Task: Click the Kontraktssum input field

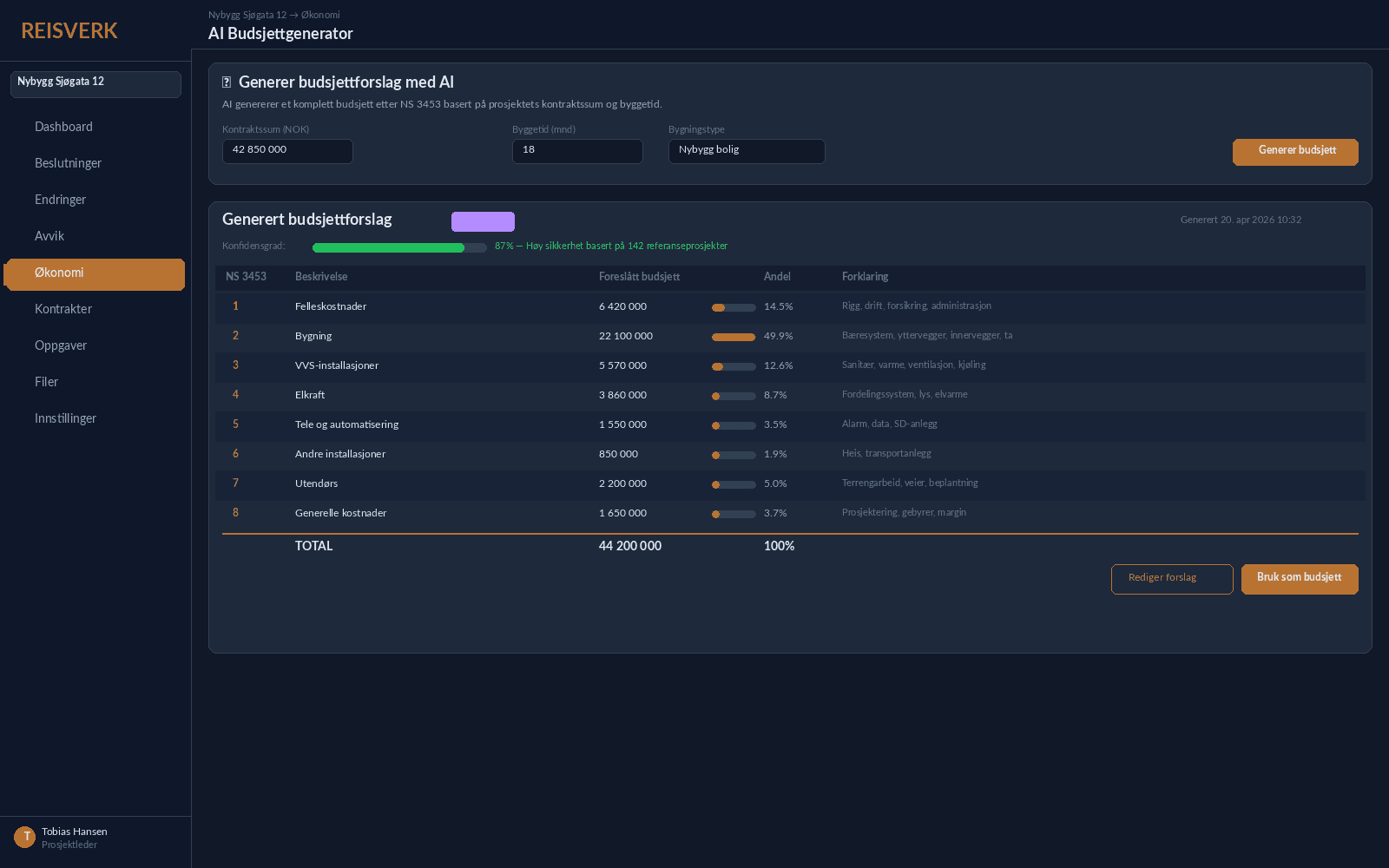Action: [x=287, y=151]
